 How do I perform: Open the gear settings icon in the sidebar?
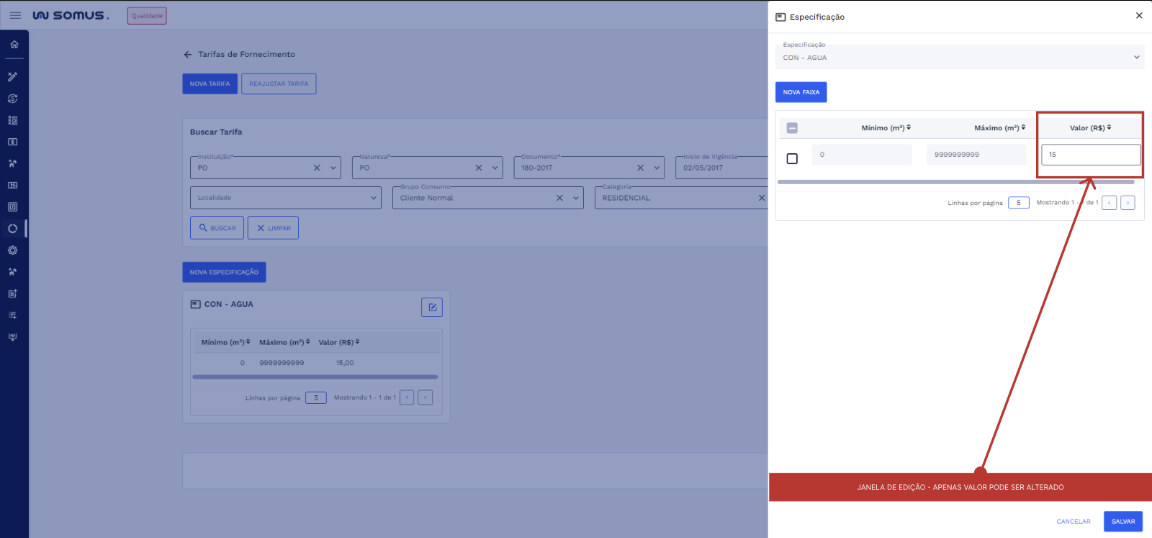(x=13, y=250)
